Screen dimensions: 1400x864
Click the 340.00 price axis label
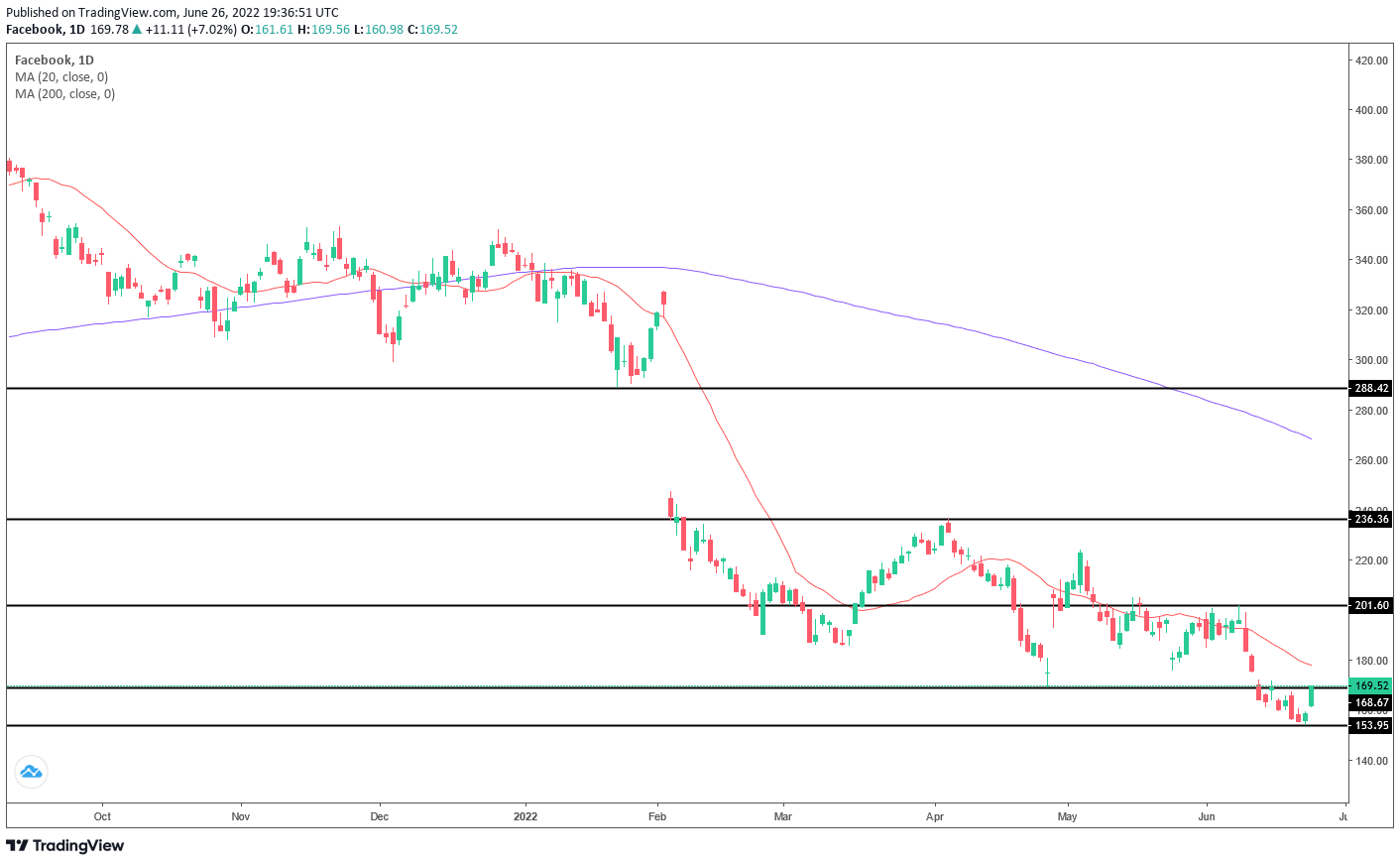point(1372,260)
